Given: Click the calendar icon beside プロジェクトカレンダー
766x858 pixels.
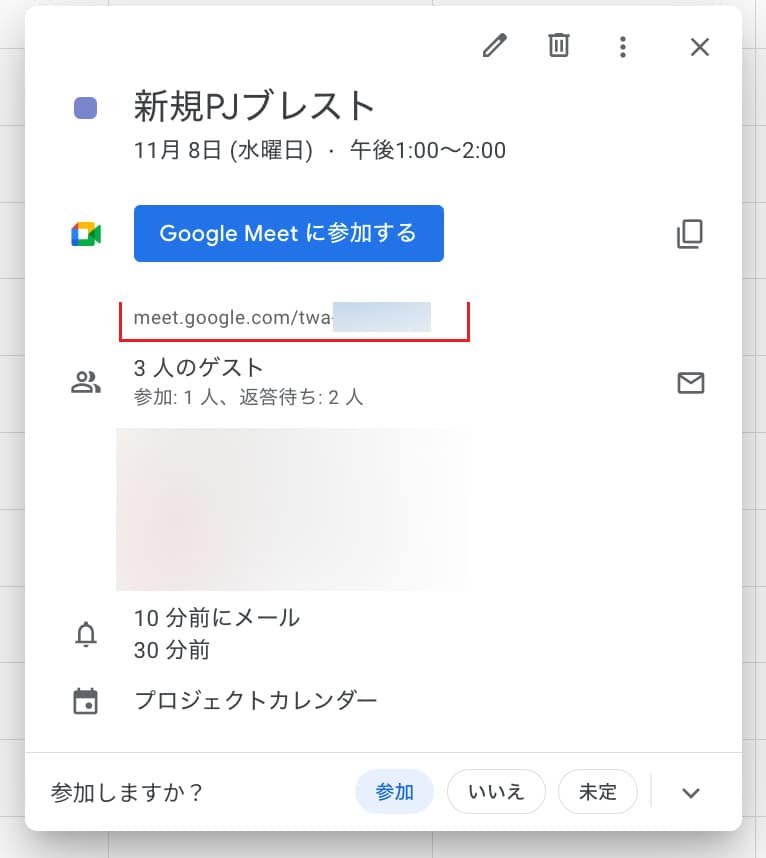Looking at the screenshot, I should [x=86, y=701].
